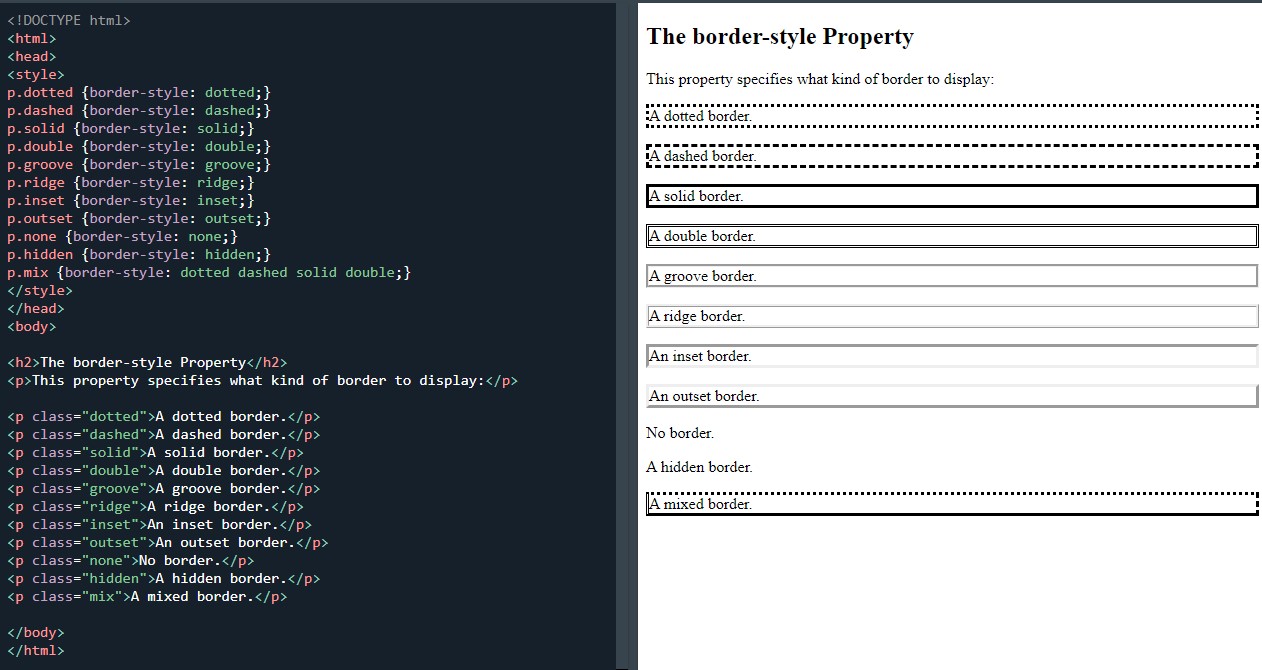Click 'An inset border.' paragraph in preview
The image size is (1262, 670).
952,356
